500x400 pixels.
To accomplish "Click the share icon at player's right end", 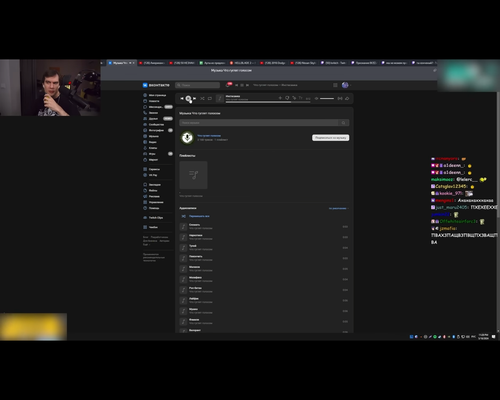I will pyautogui.click(x=347, y=98).
